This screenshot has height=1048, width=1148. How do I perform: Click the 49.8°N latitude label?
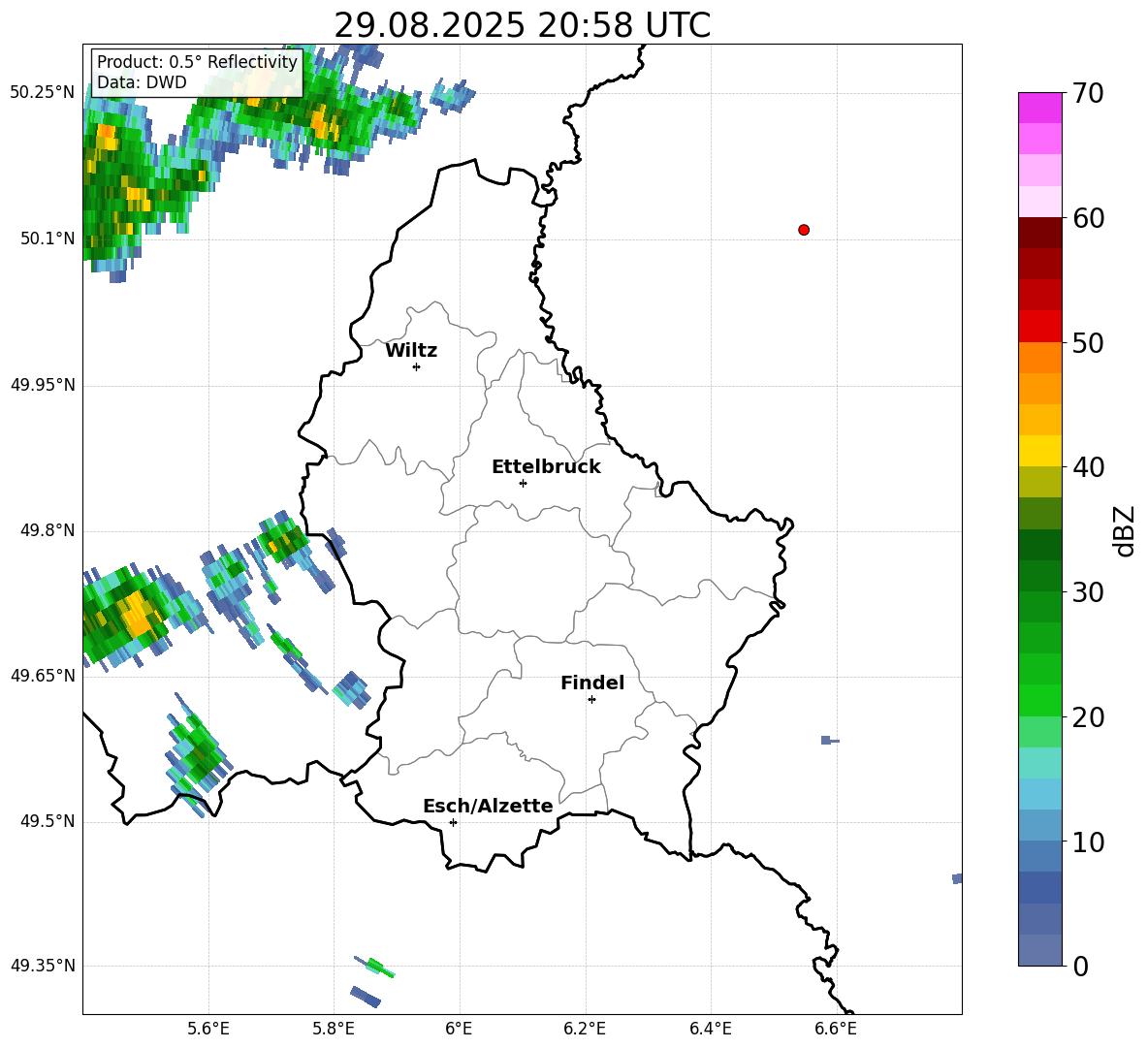(48, 530)
